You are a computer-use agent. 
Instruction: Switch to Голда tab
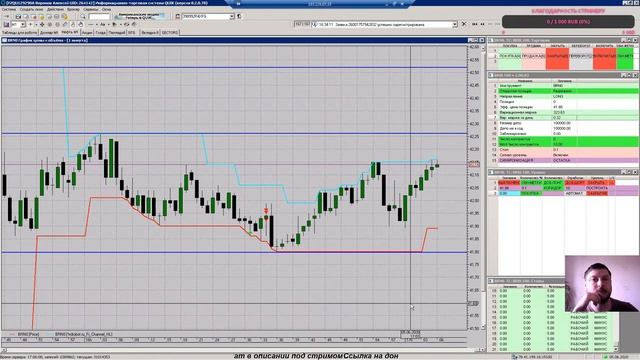point(100,32)
